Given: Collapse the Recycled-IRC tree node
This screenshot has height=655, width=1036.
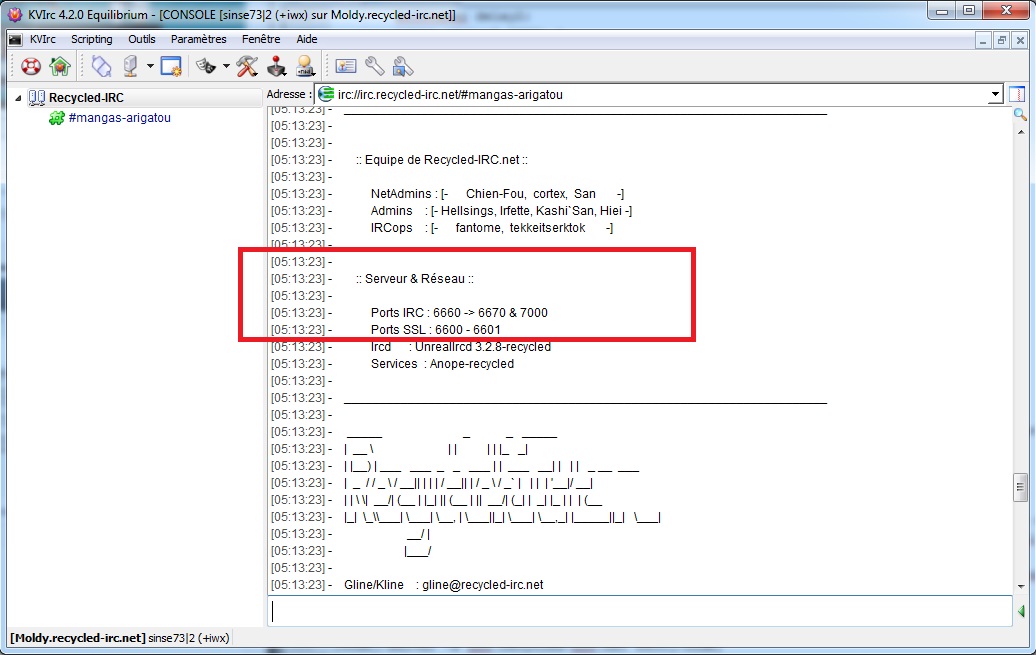Looking at the screenshot, I should click(x=18, y=98).
